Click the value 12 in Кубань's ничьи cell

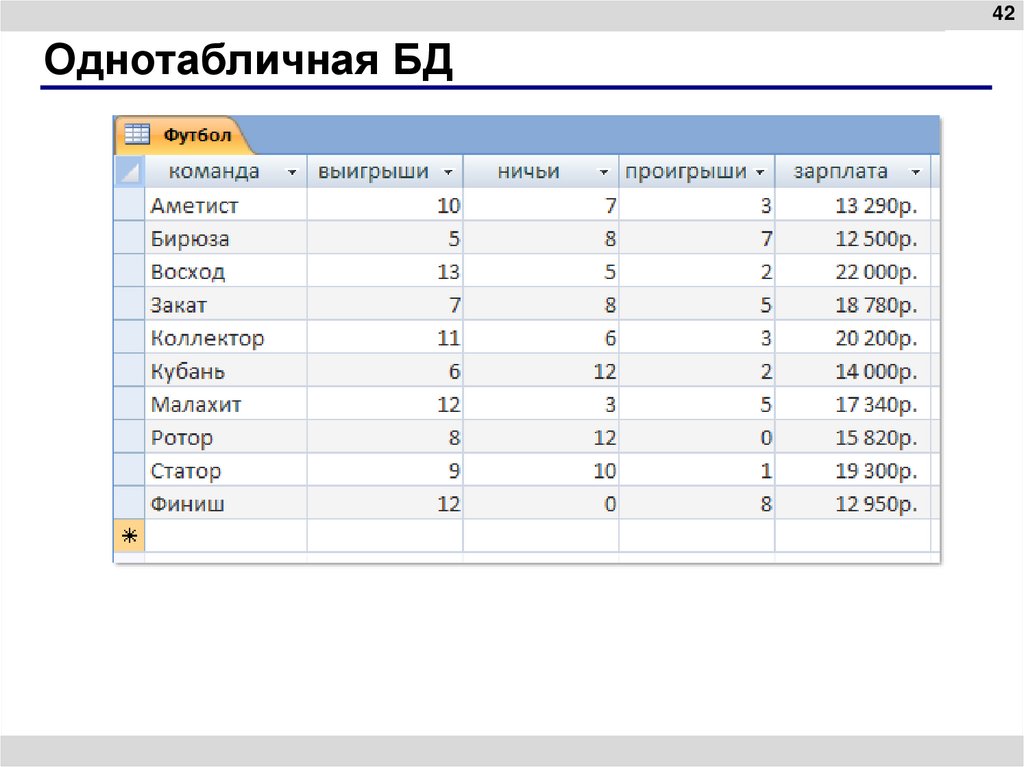[x=605, y=371]
